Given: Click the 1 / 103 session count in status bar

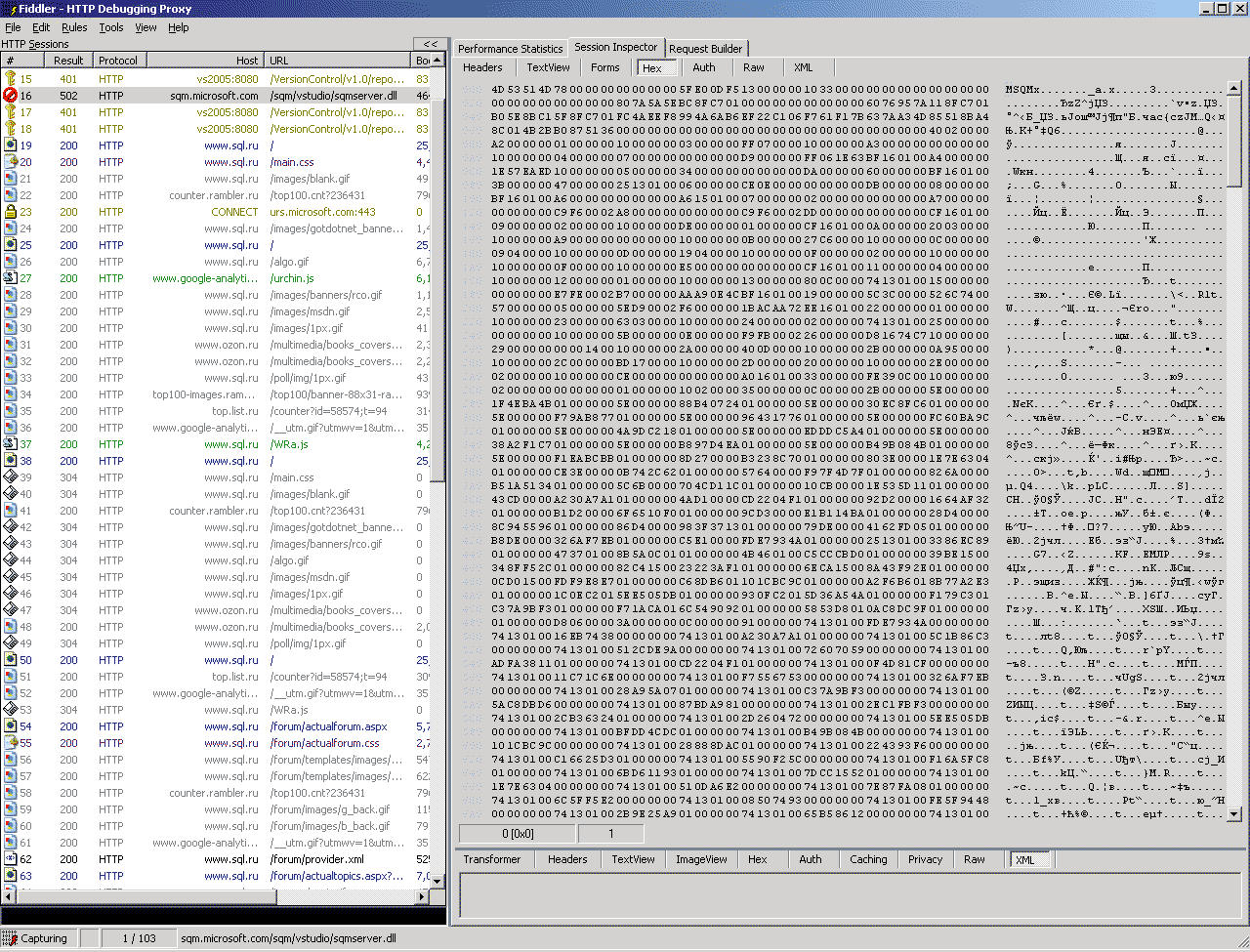Looking at the screenshot, I should [139, 938].
